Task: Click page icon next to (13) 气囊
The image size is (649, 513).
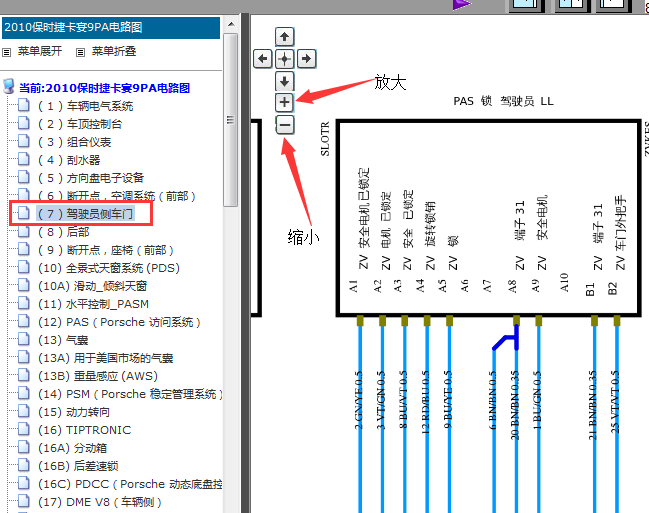Action: (24, 339)
